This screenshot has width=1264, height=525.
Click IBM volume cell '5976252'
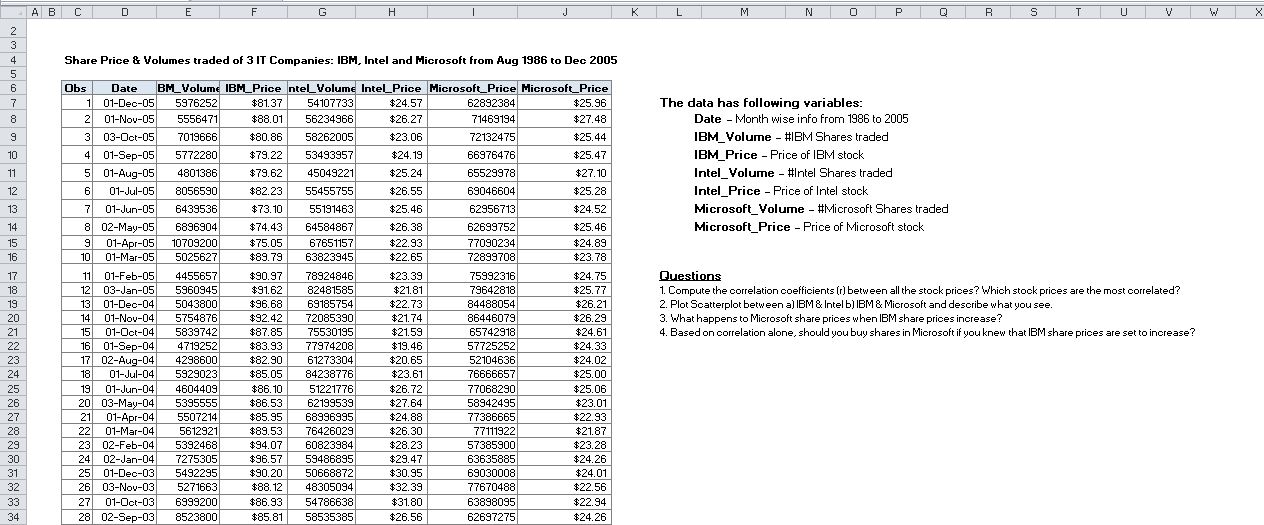coord(187,103)
